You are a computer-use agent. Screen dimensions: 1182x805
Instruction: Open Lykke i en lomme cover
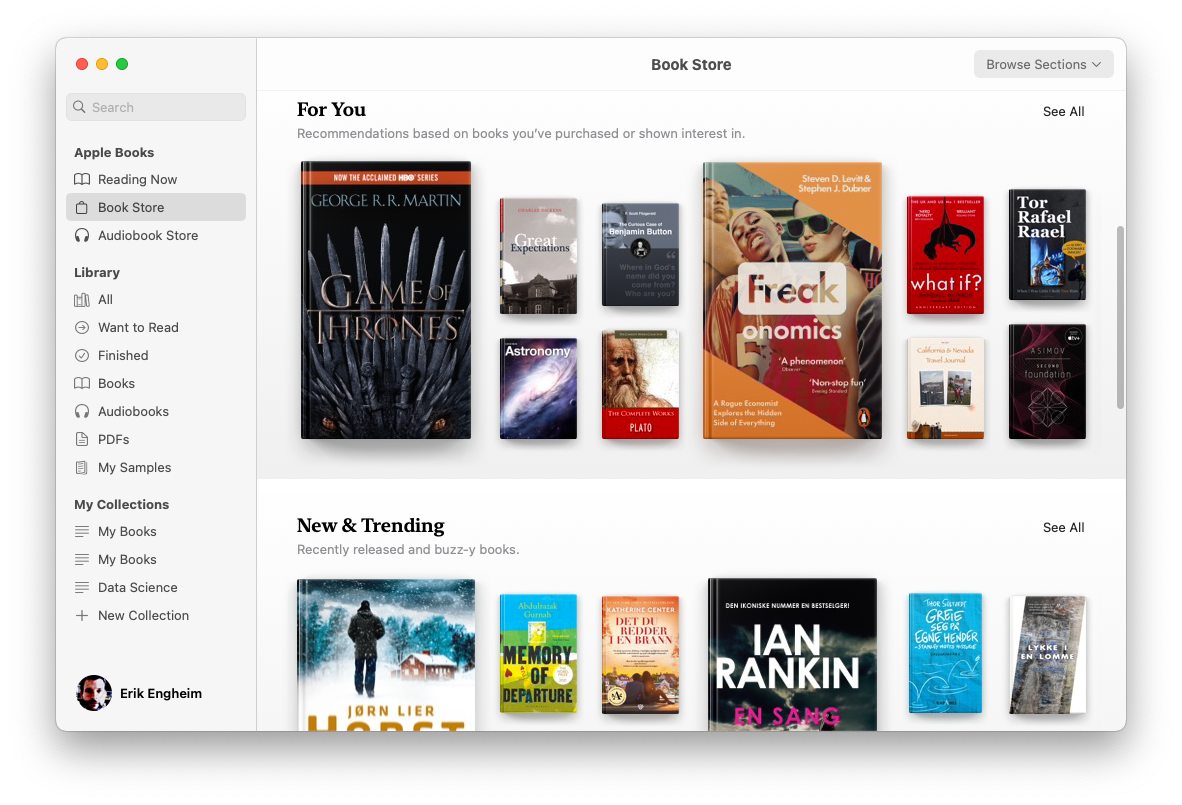(x=1048, y=655)
